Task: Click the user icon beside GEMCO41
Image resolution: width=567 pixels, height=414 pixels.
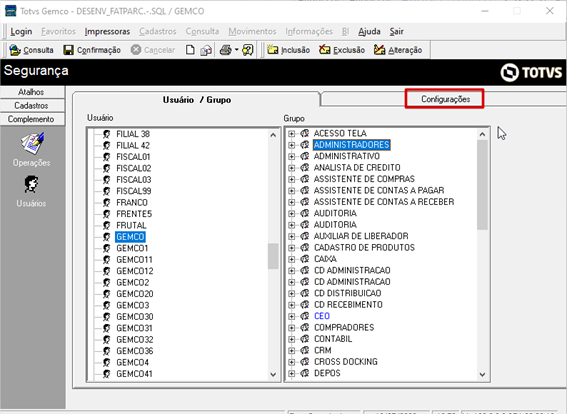Action: (x=107, y=374)
